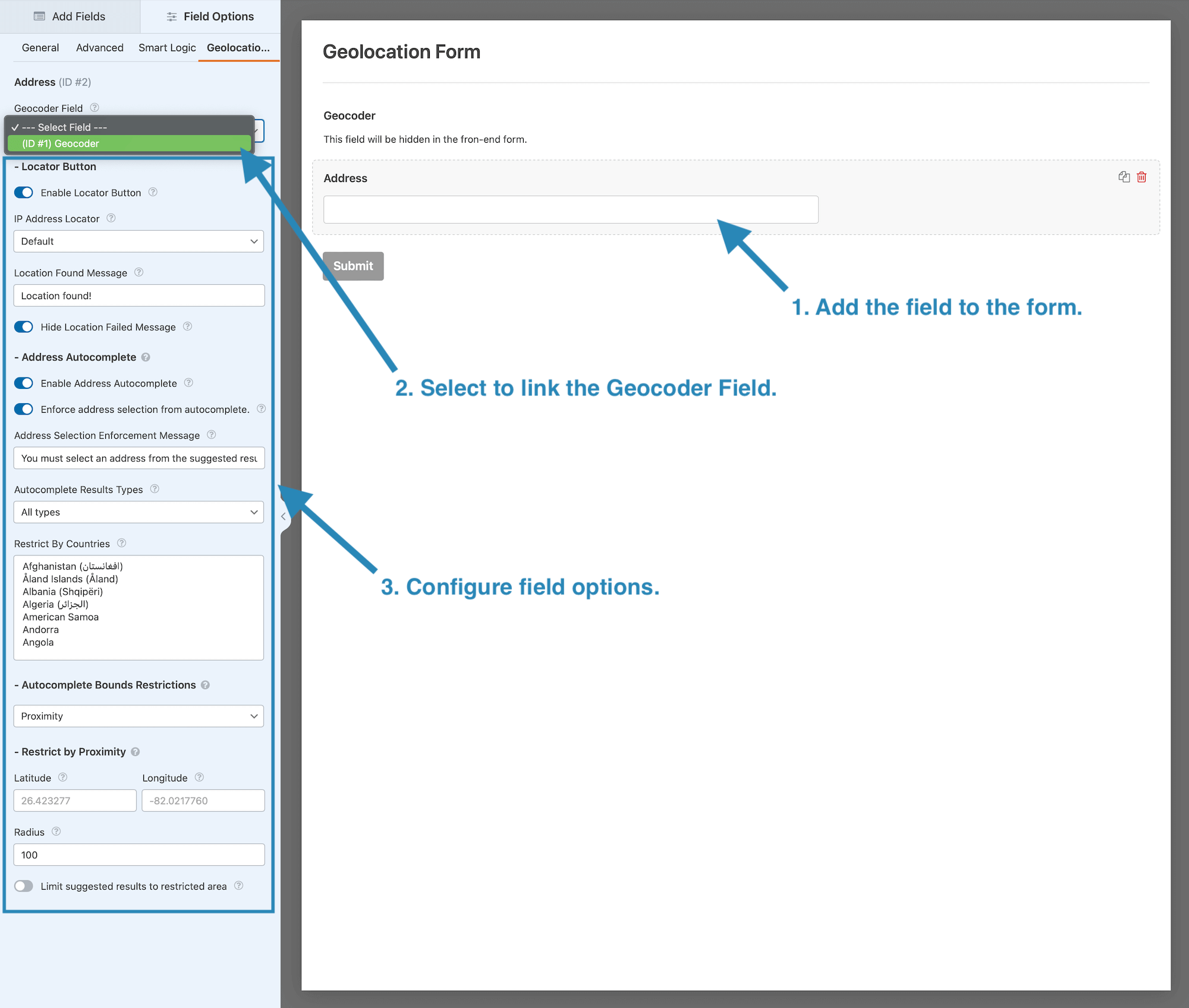Select American Samoa in countries list
The width and height of the screenshot is (1189, 1008).
click(61, 617)
